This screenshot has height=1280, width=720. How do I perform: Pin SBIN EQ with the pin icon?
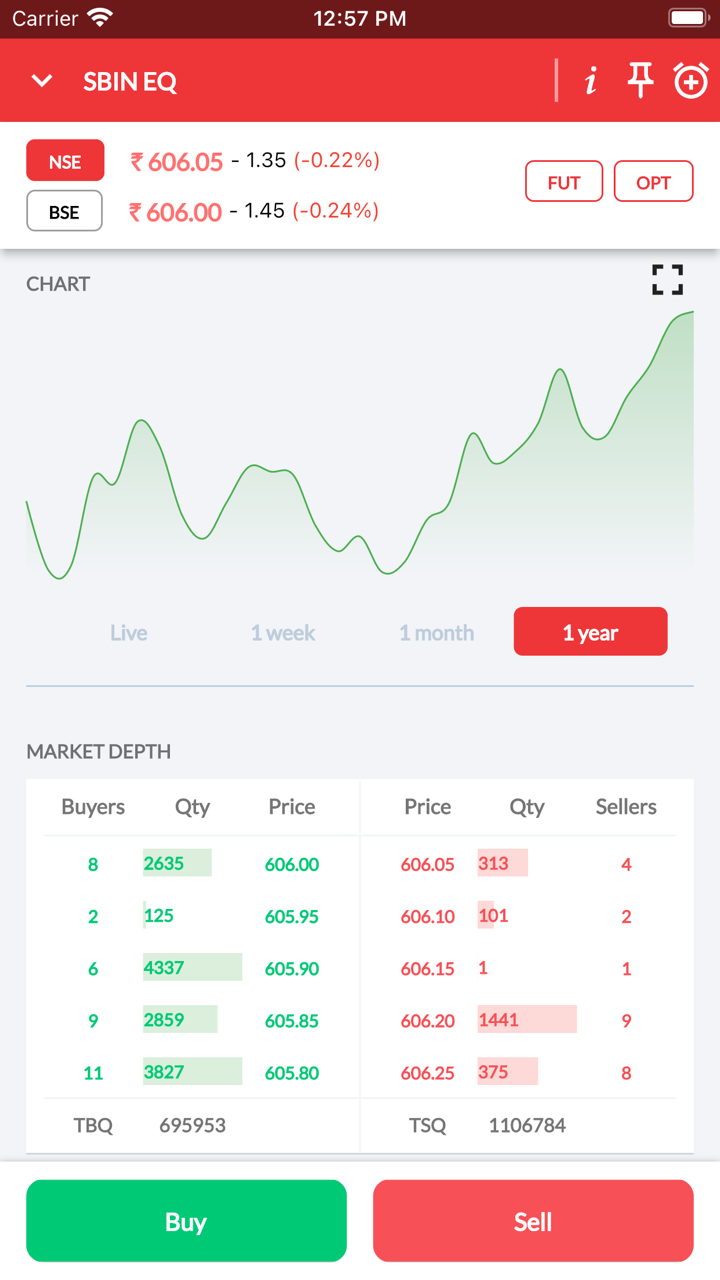coord(640,81)
